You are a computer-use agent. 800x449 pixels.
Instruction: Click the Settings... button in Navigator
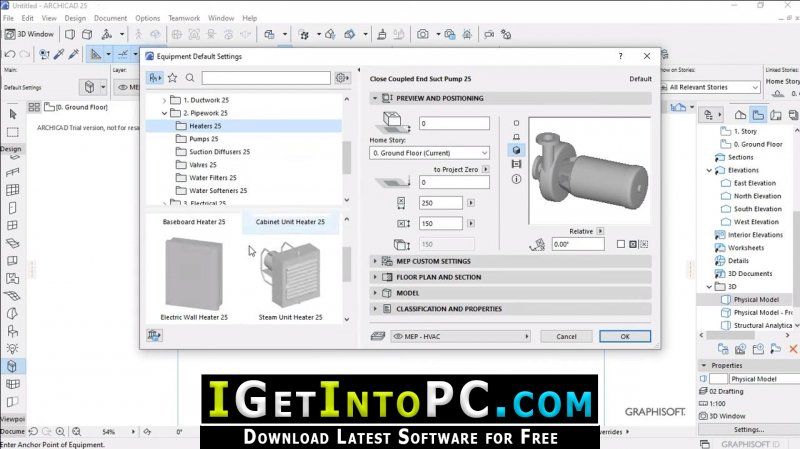coord(748,430)
